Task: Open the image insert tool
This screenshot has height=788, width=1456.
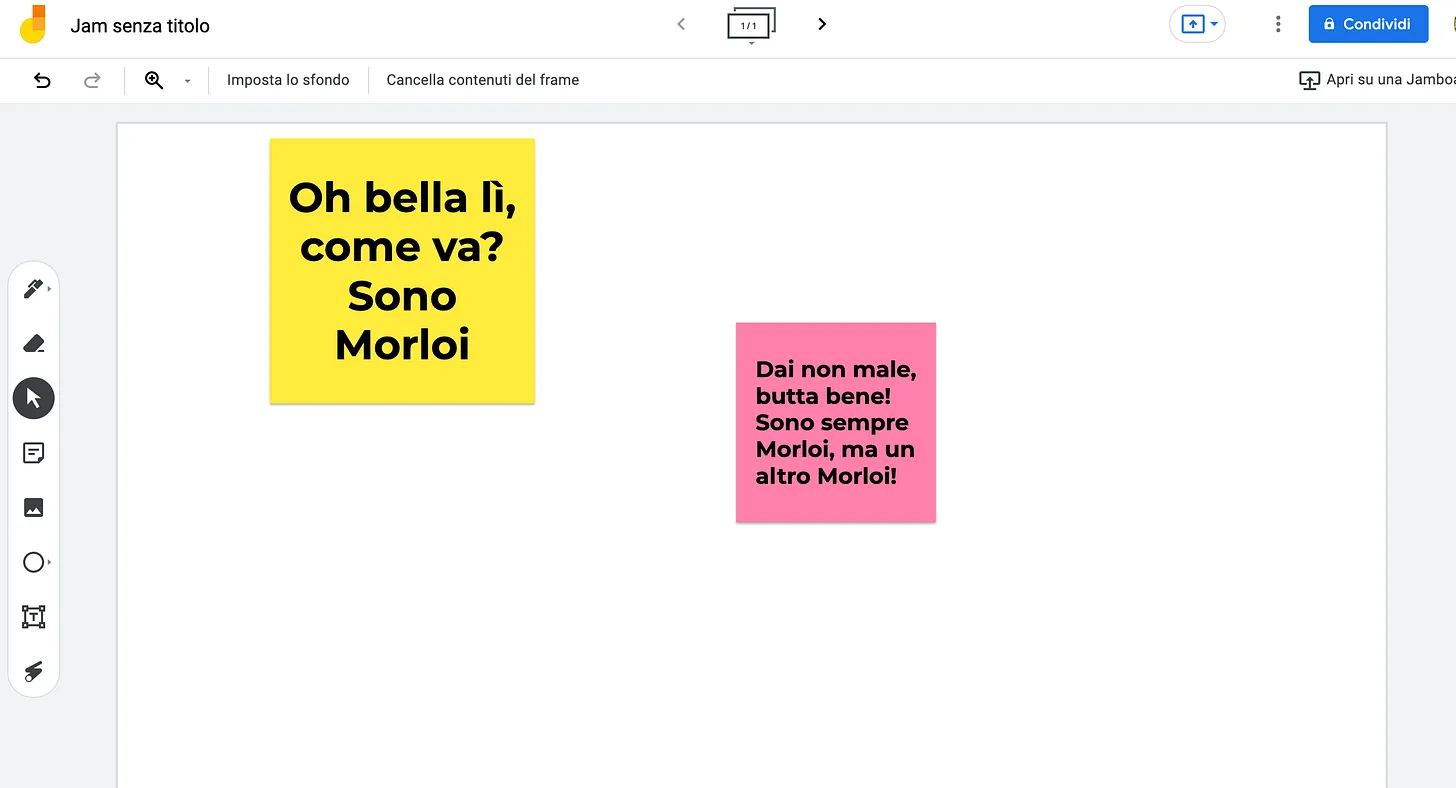Action: (33, 507)
